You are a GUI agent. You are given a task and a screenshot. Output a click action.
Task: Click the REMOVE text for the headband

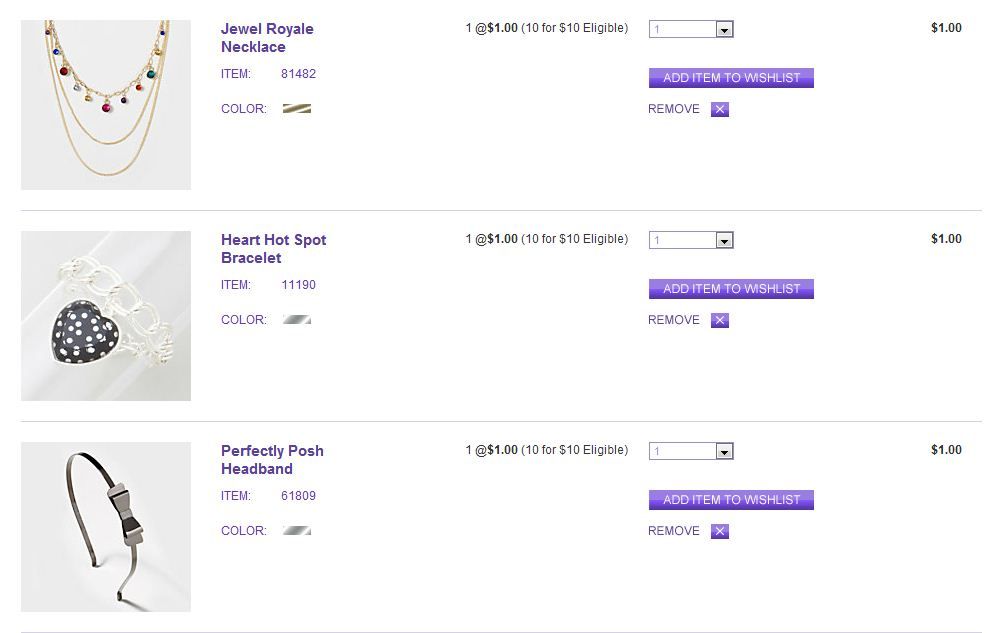674,531
